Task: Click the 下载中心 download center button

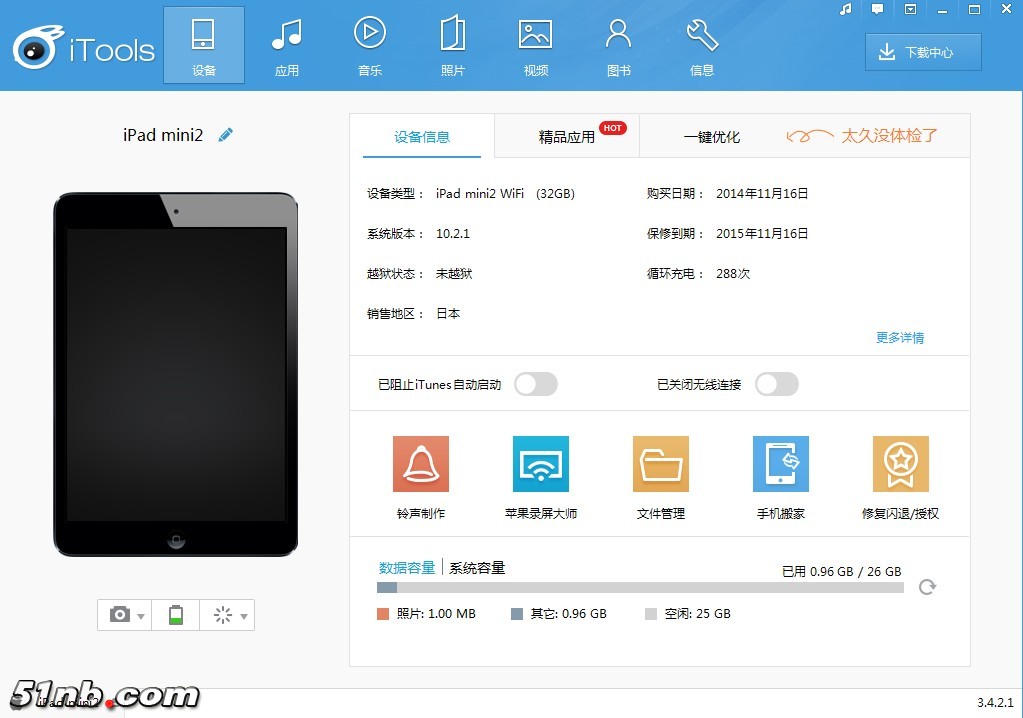Action: [923, 52]
